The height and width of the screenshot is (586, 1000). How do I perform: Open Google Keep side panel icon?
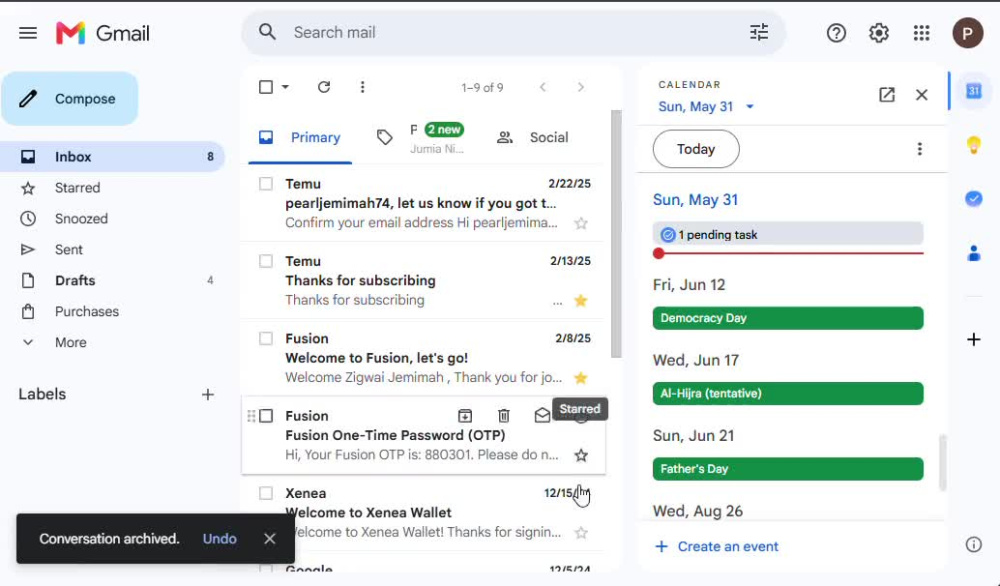[973, 145]
